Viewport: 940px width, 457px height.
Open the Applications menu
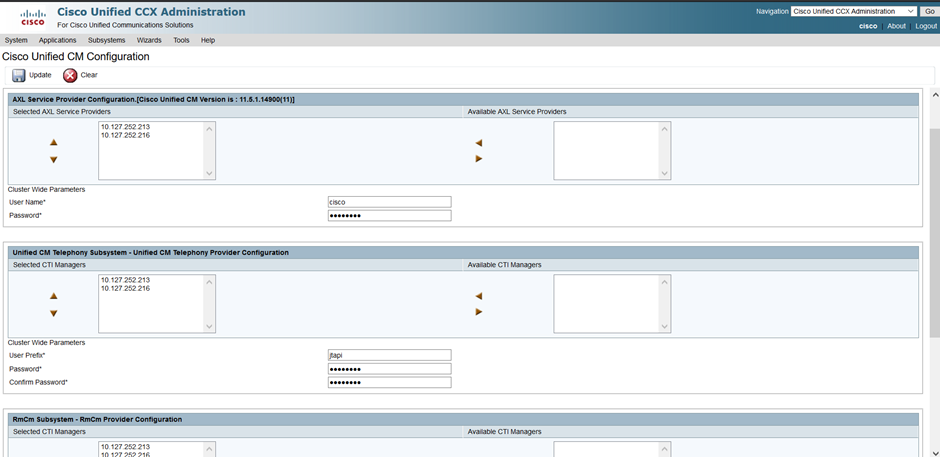click(58, 40)
